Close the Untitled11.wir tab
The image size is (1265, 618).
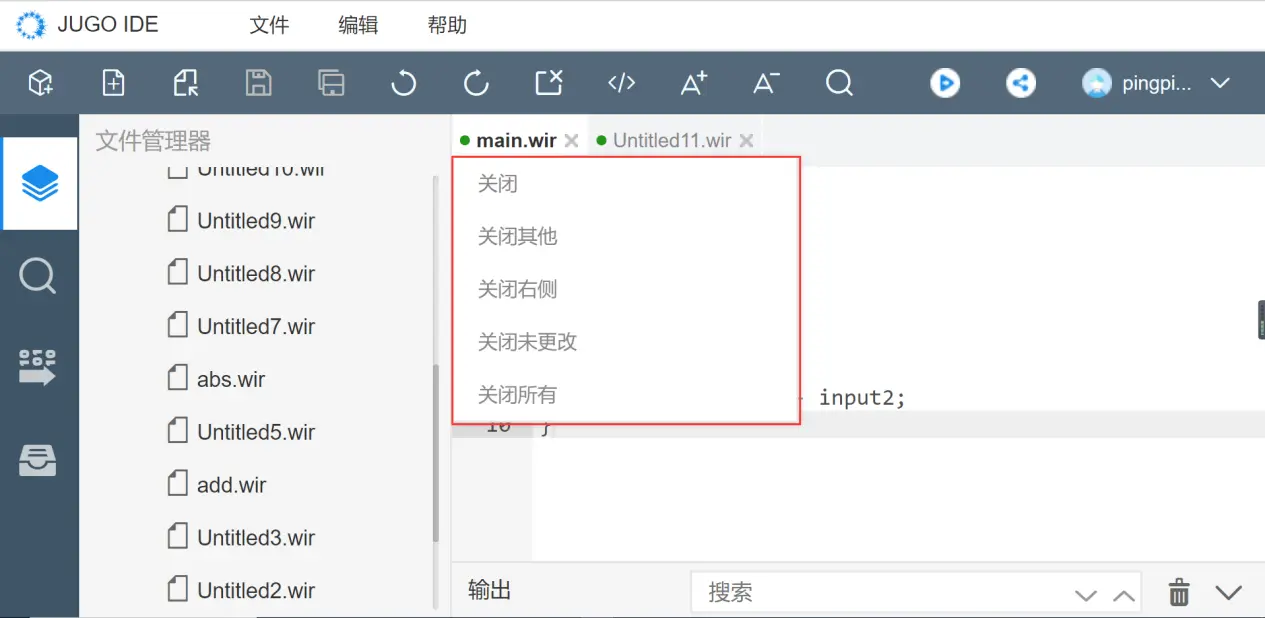pos(745,141)
